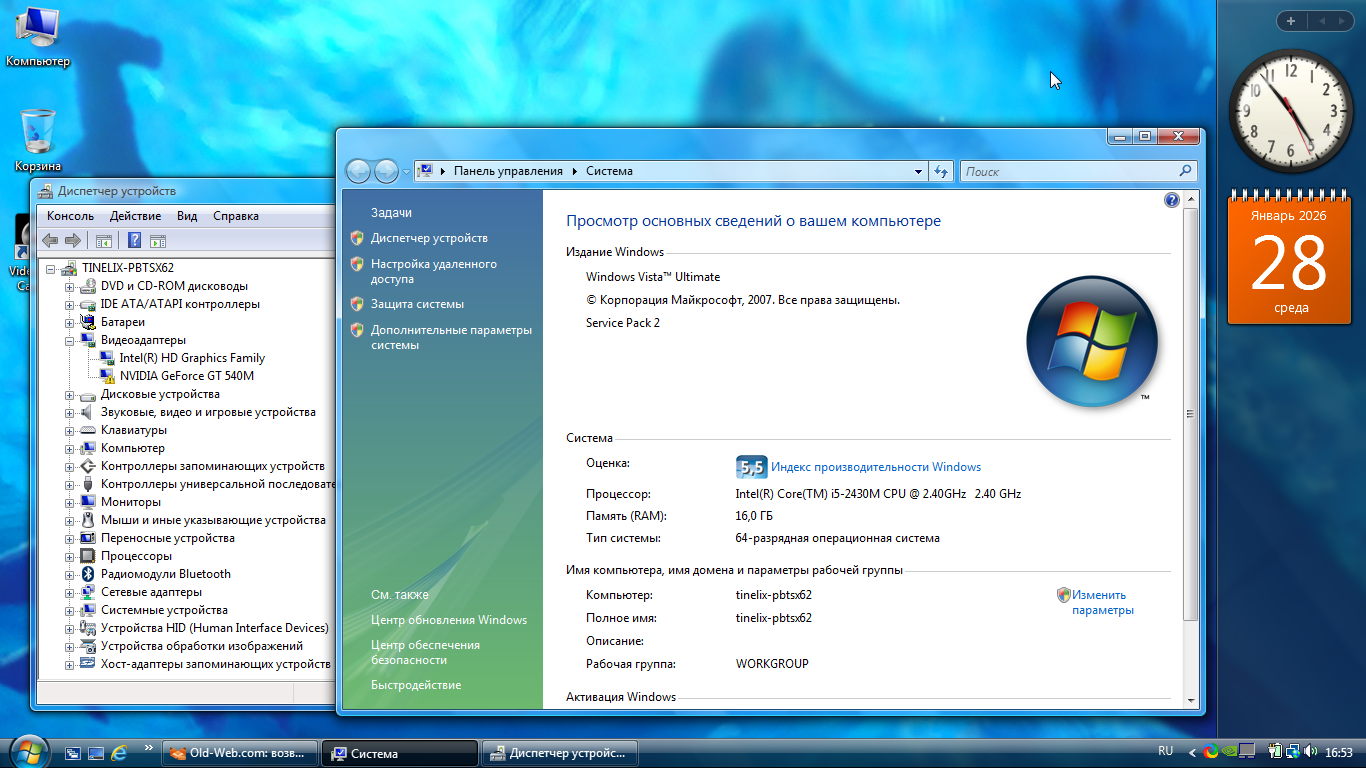Screen dimensions: 1366x768
Task: Expand the Процессоры tree node
Action: [70, 556]
